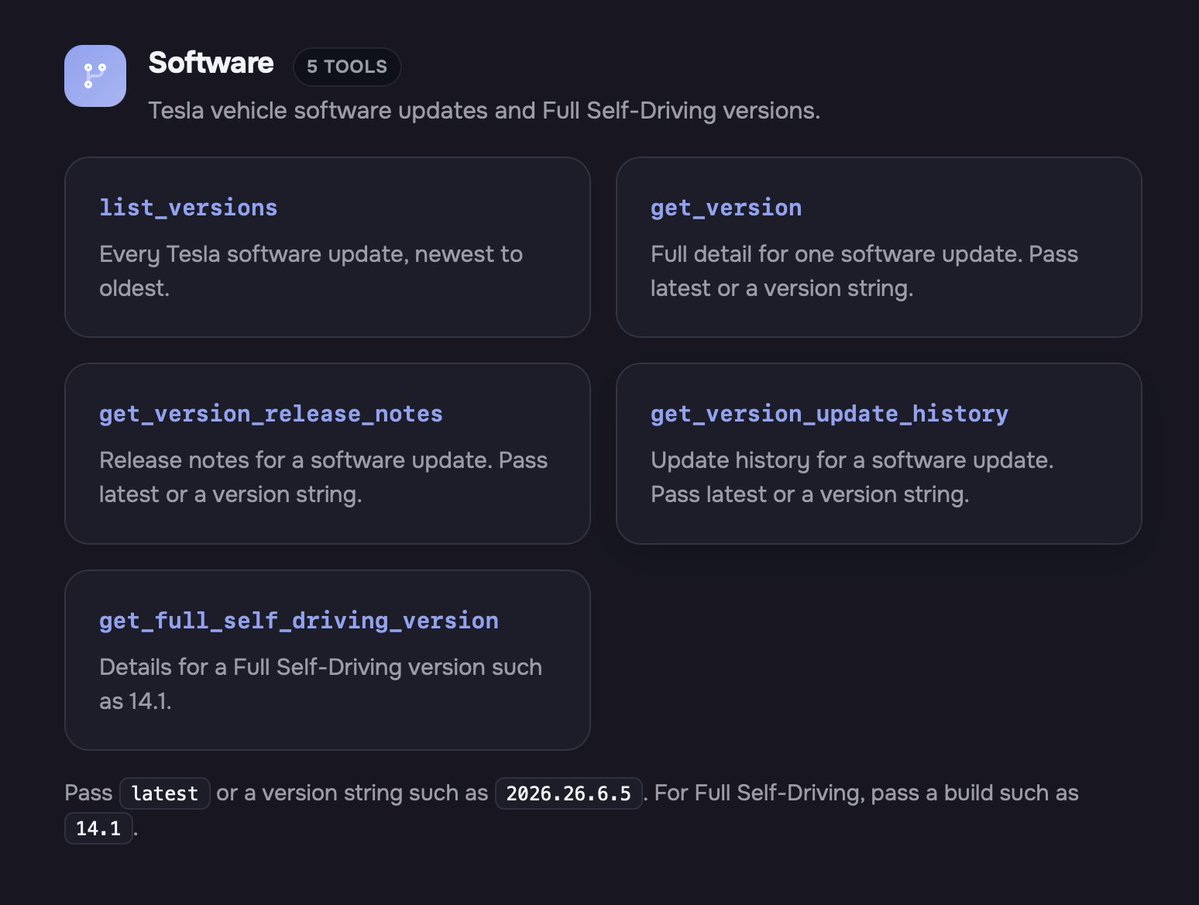The image size is (1199, 905).
Task: Click the description 'Every Tesla software update, newest to oldest.'
Action: [311, 271]
